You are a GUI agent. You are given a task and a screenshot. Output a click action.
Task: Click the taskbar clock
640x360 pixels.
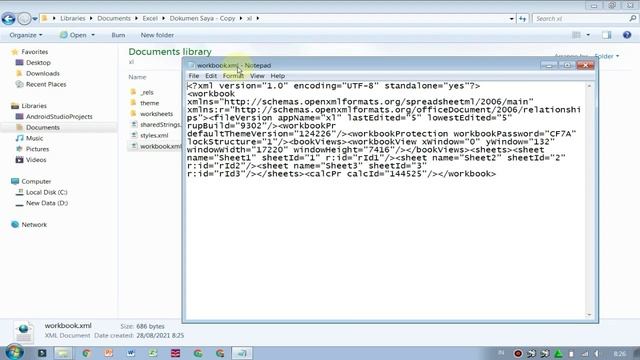pos(620,353)
